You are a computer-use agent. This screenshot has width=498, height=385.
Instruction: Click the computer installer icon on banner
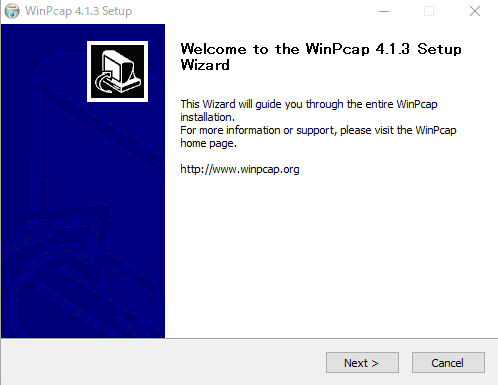coord(117,71)
